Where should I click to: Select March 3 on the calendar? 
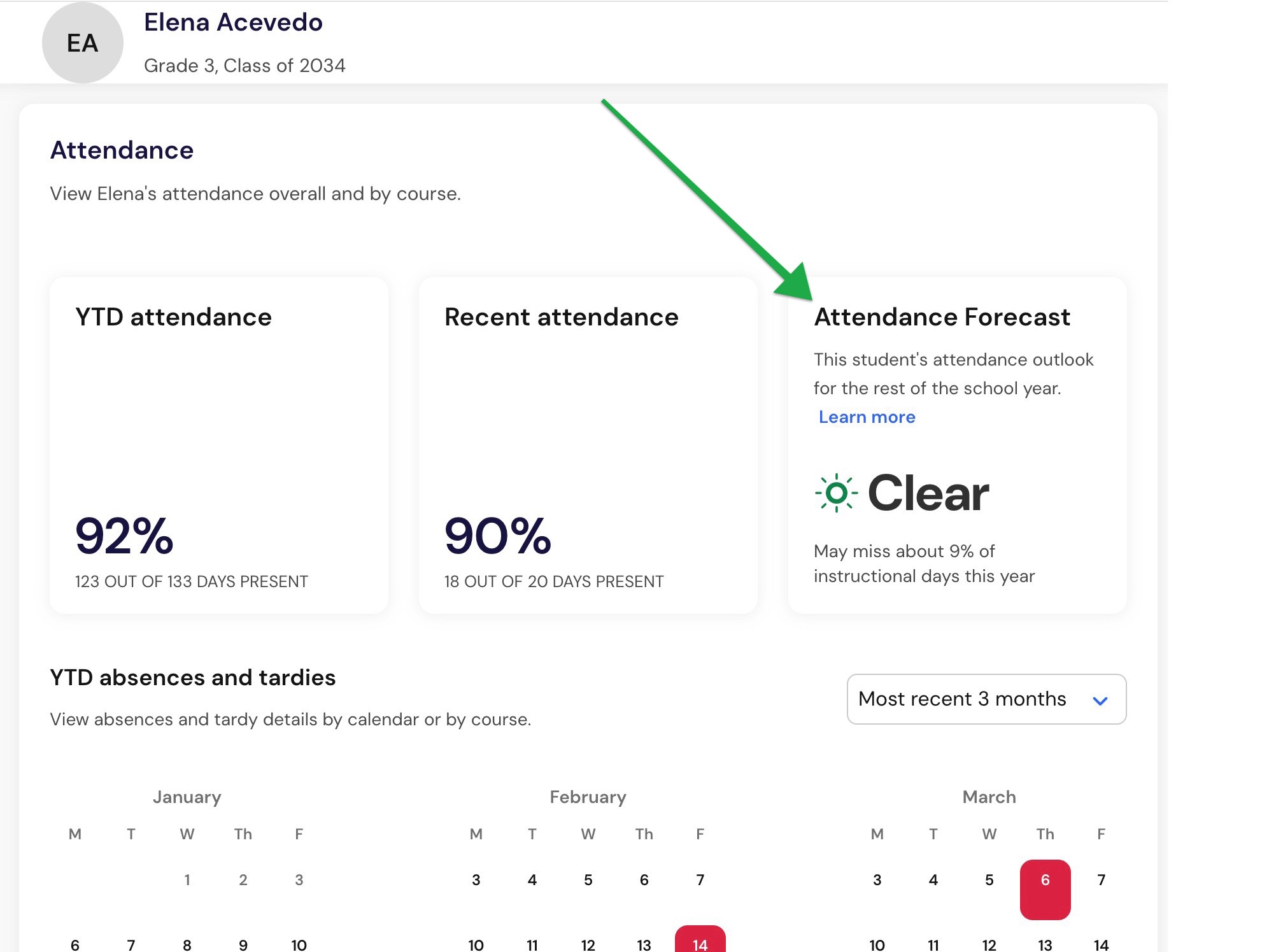coord(877,880)
